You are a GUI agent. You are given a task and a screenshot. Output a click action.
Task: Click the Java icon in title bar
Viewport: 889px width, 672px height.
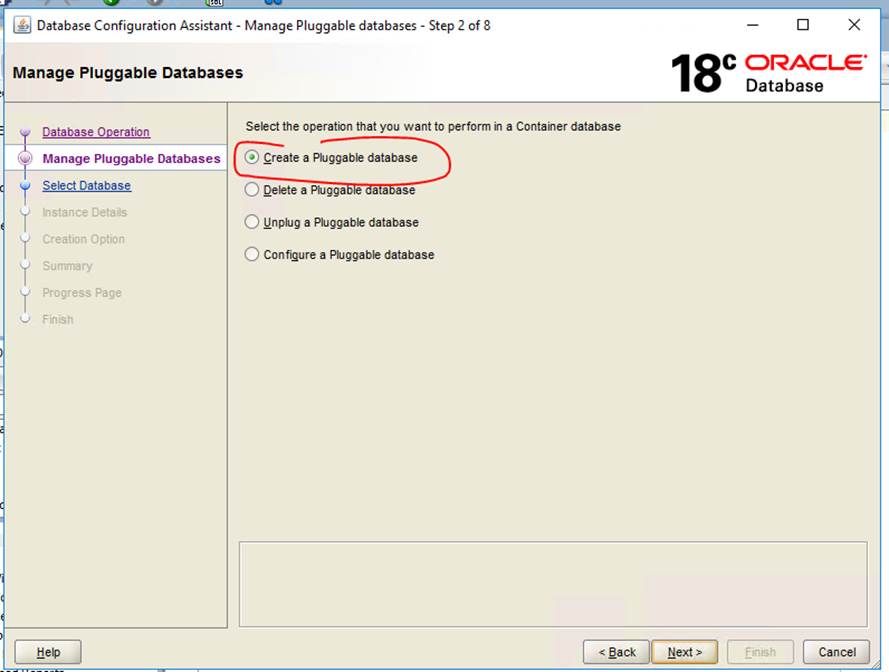click(x=22, y=26)
